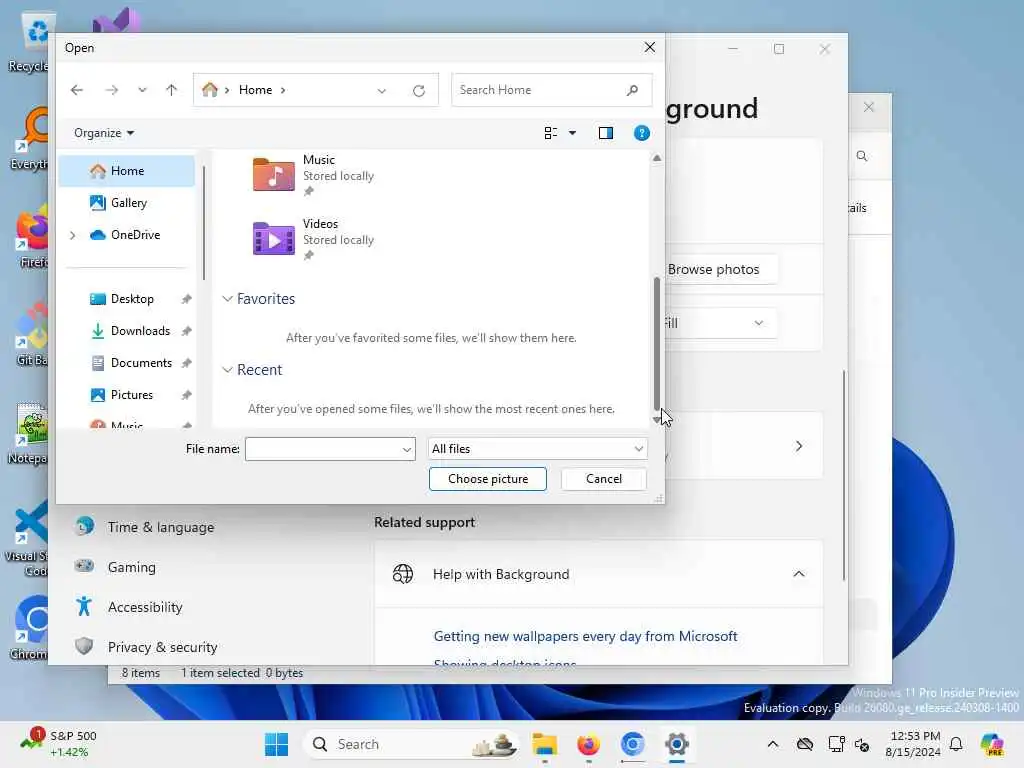Open Gallery in navigation pane
The width and height of the screenshot is (1024, 768).
[x=127, y=203]
